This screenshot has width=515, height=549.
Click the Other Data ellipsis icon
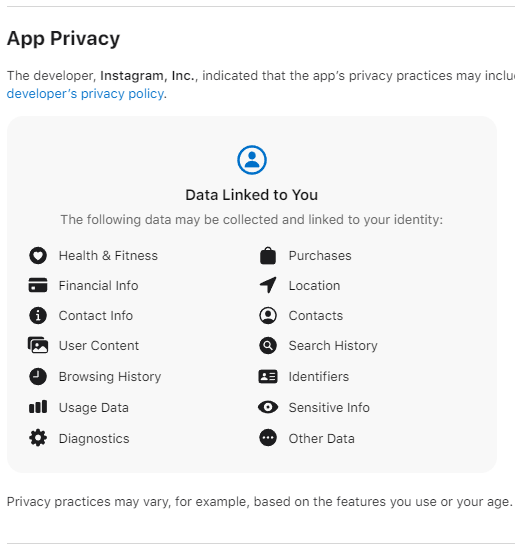click(x=268, y=438)
